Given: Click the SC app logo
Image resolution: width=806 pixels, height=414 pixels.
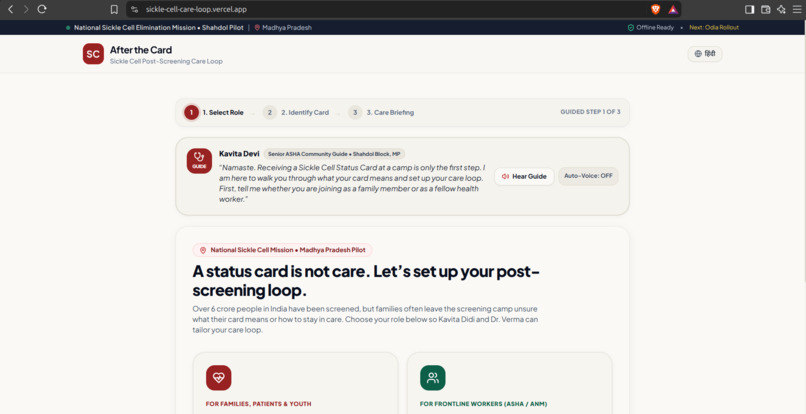Looking at the screenshot, I should 93,54.
